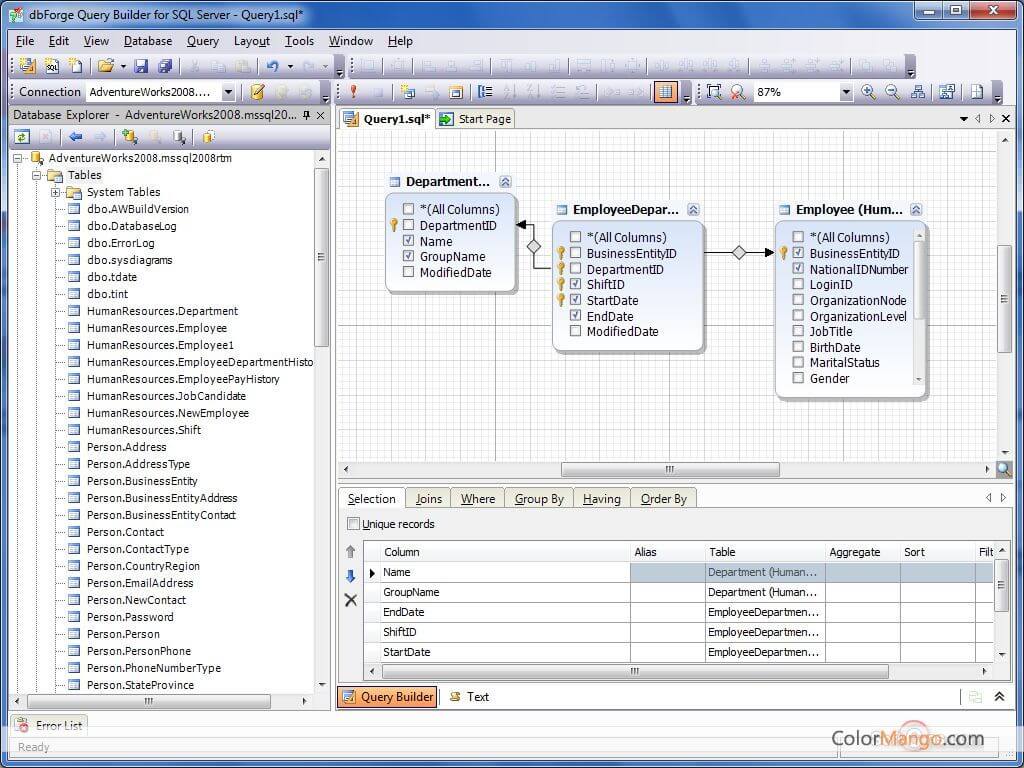This screenshot has height=768, width=1024.
Task: Click the New SQL document icon
Action: click(x=52, y=66)
